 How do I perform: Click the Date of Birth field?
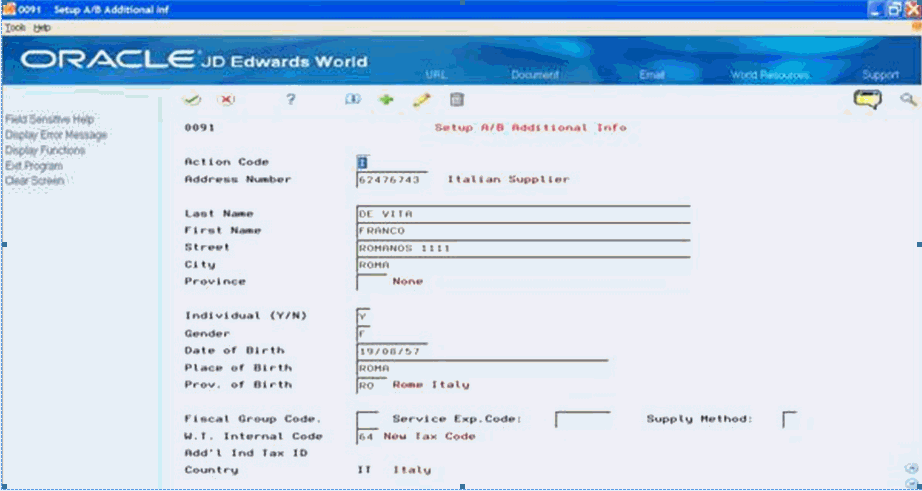click(x=392, y=350)
